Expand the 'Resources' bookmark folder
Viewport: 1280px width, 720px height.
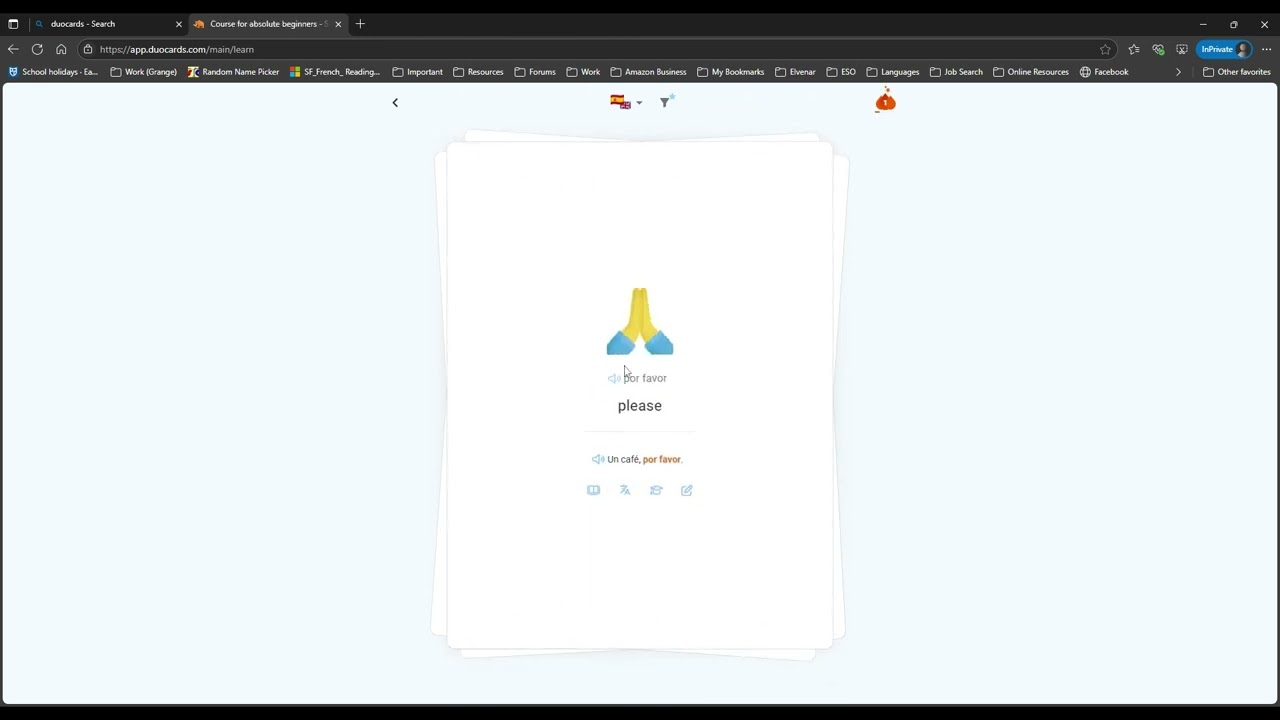click(x=478, y=72)
